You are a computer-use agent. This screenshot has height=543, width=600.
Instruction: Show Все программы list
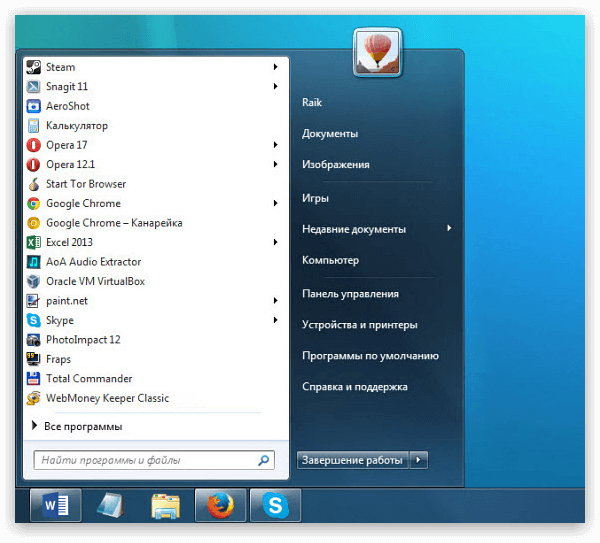click(x=77, y=426)
